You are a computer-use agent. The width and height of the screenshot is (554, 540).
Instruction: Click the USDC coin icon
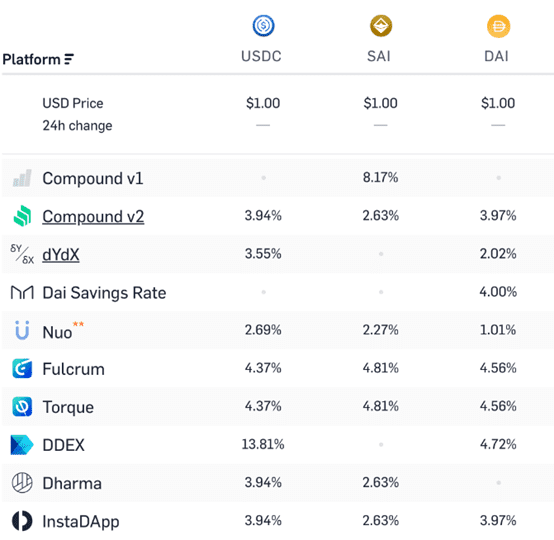coord(263,26)
